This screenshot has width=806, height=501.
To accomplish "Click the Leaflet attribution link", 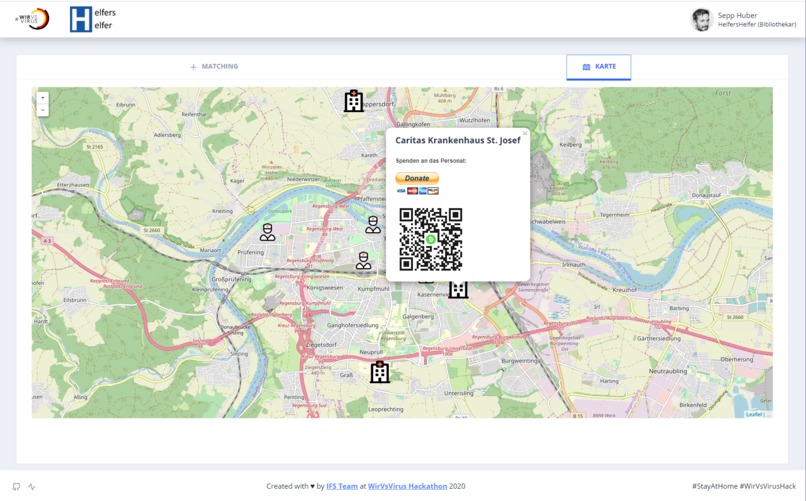I will pos(754,414).
